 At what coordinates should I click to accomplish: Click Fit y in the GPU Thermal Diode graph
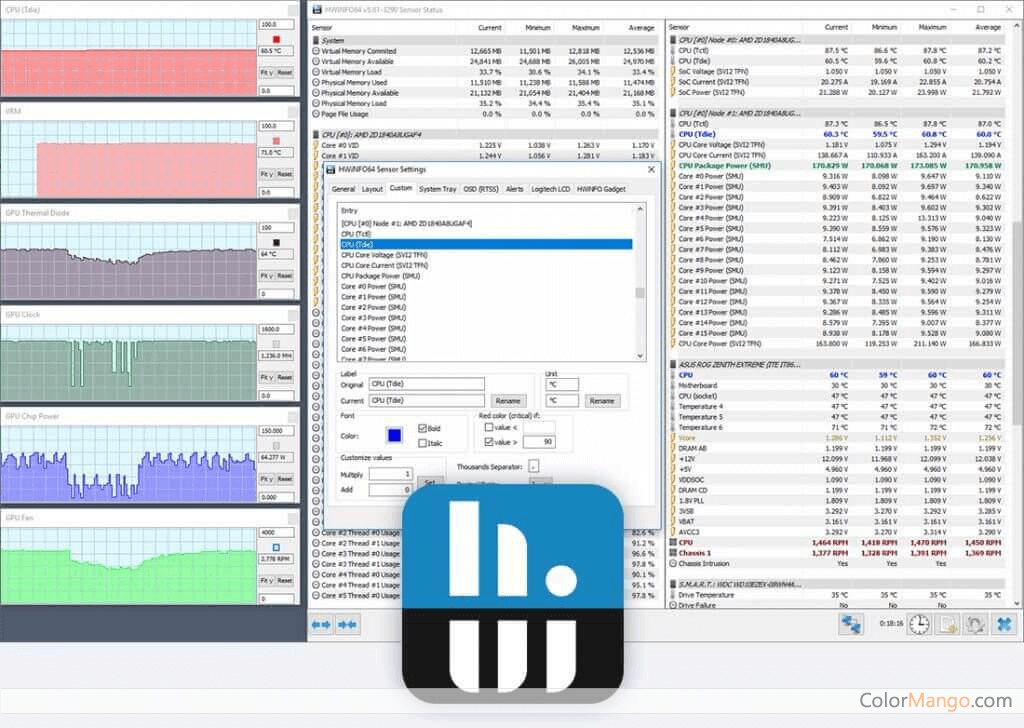point(267,276)
